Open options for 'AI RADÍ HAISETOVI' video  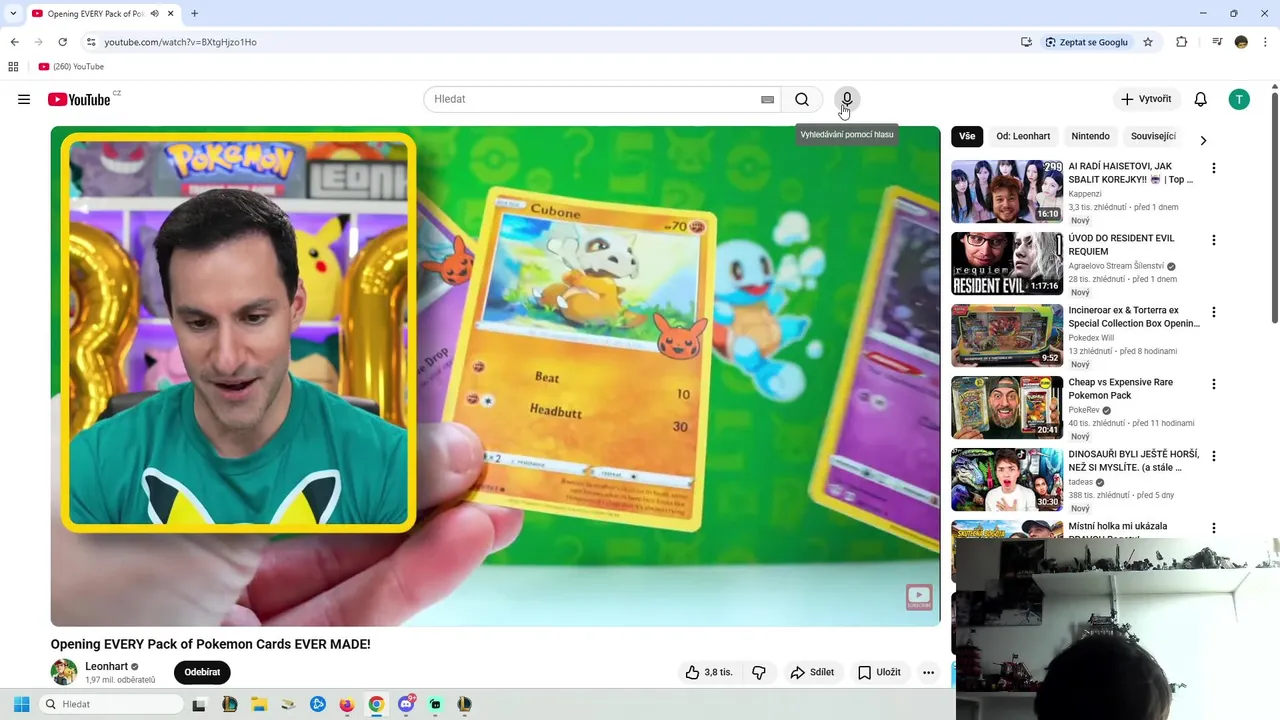tap(1214, 168)
